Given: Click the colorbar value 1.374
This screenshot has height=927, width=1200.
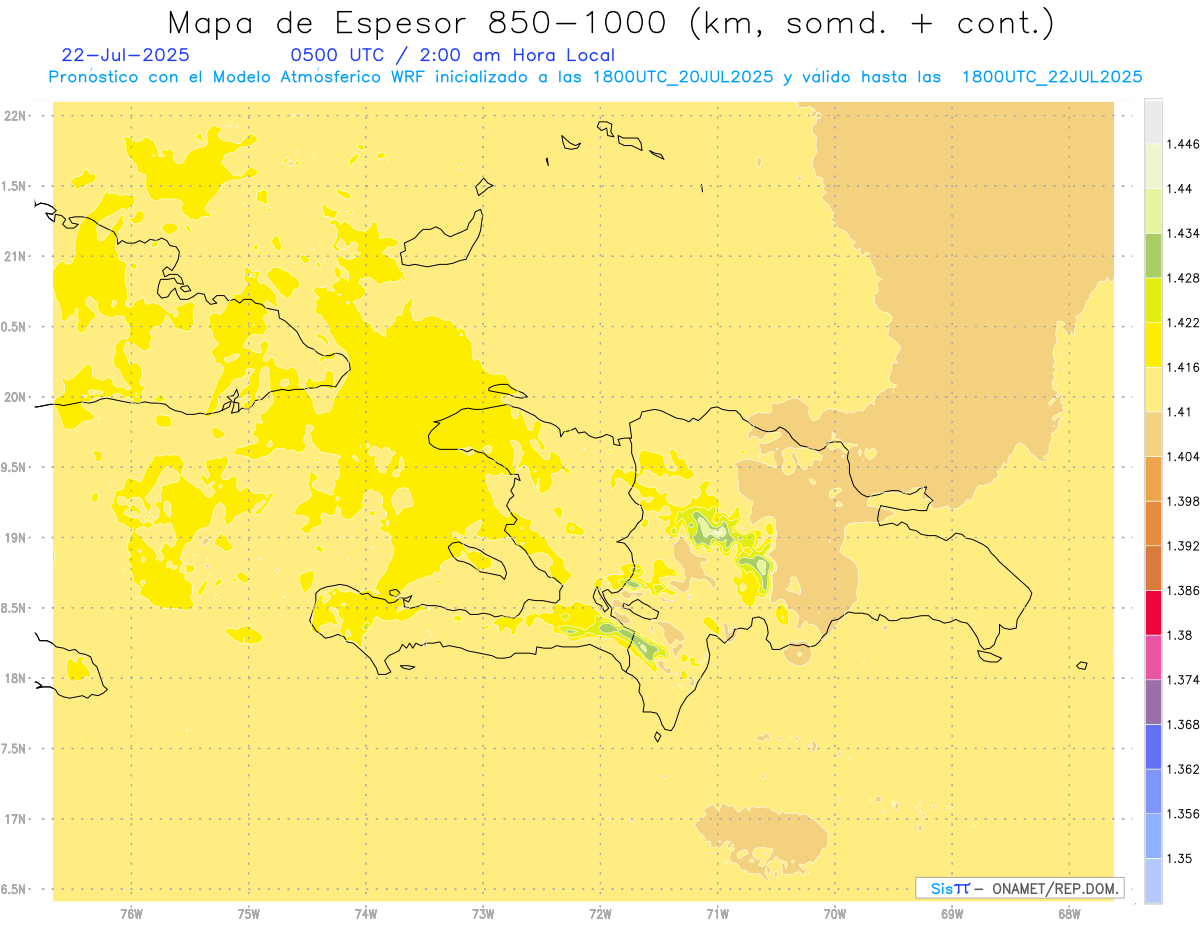Looking at the screenshot, I should coord(1184,680).
